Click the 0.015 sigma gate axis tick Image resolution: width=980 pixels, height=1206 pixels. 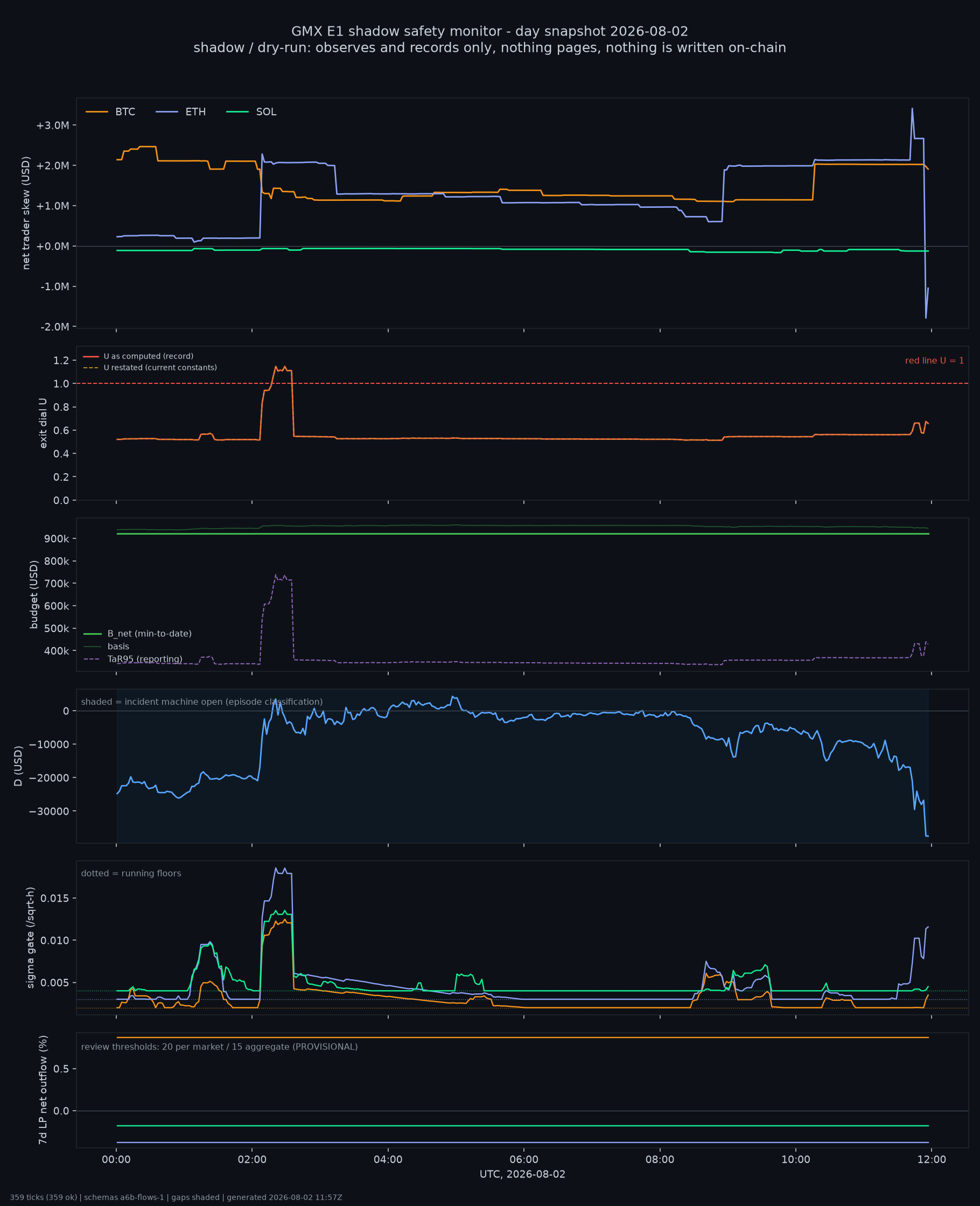pyautogui.click(x=56, y=898)
